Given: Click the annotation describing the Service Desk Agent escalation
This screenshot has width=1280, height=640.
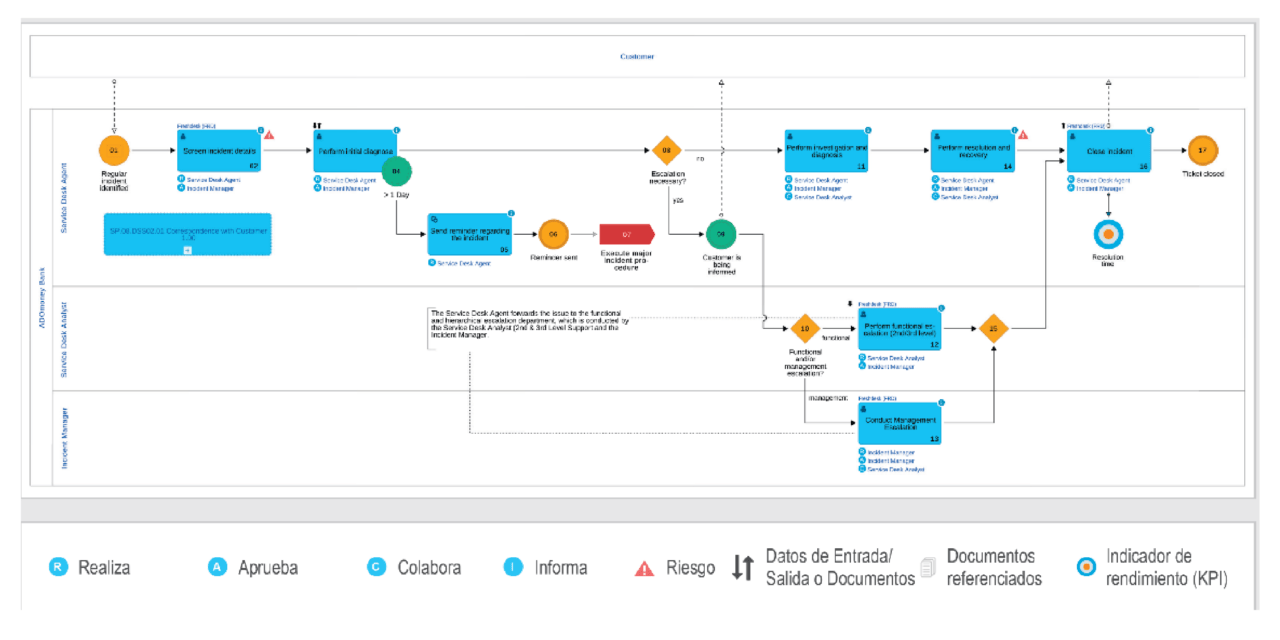Looking at the screenshot, I should tap(525, 323).
